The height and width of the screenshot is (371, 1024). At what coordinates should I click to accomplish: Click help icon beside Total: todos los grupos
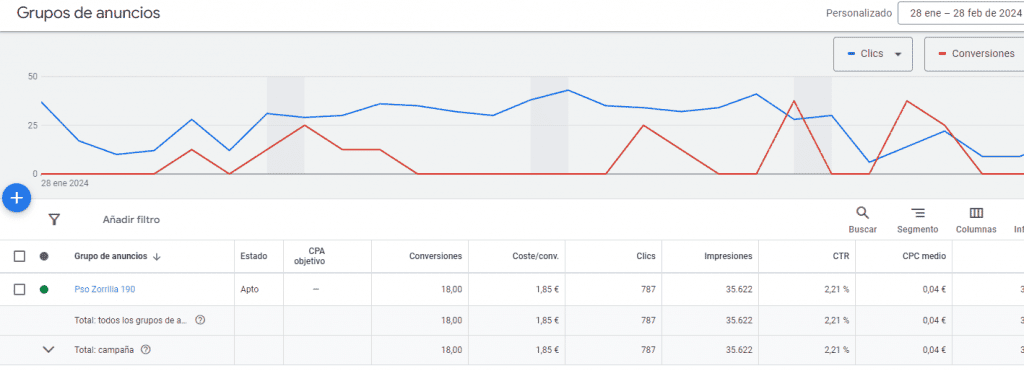coord(200,320)
